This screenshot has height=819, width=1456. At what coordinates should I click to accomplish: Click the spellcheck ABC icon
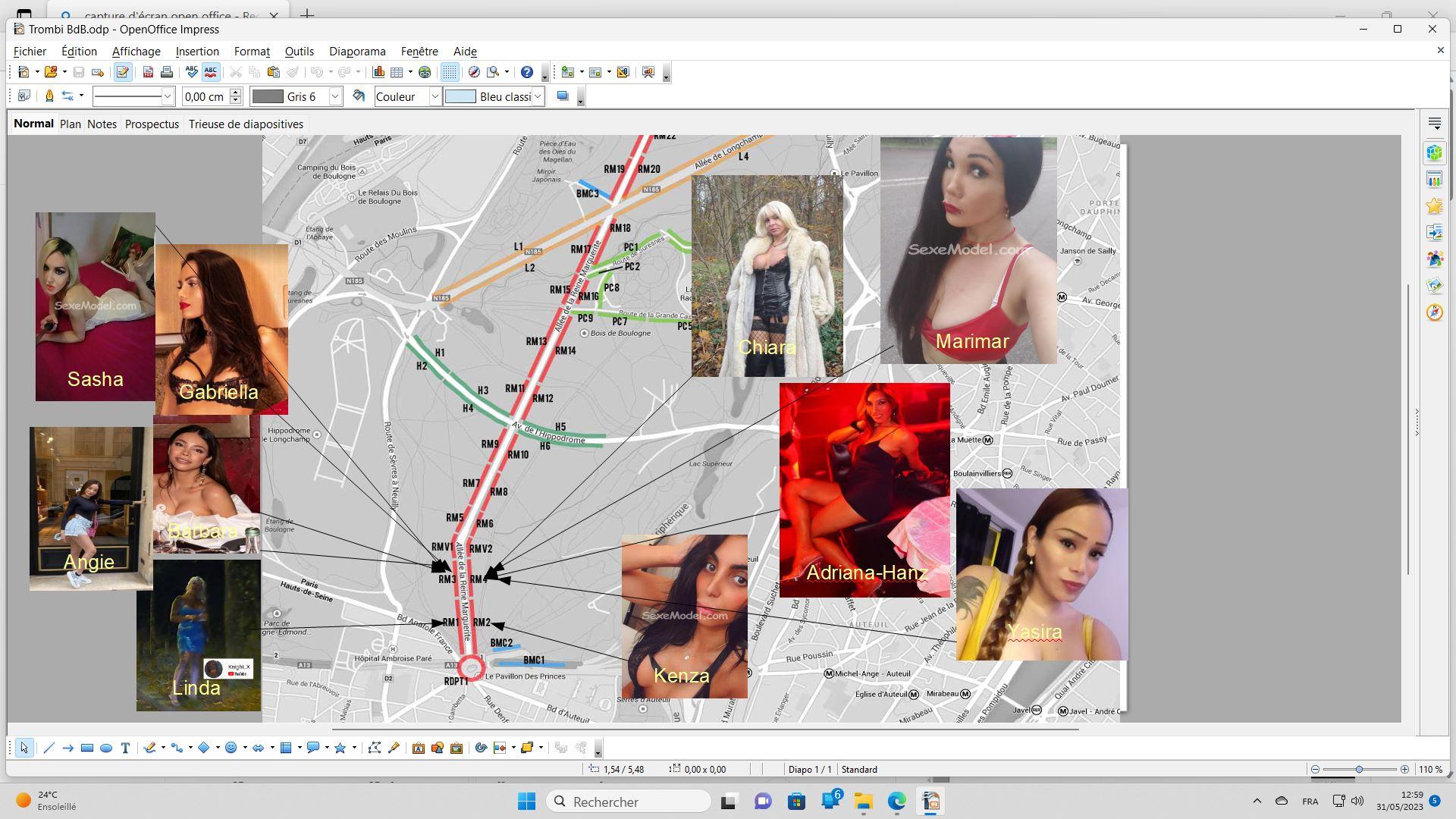click(x=191, y=73)
